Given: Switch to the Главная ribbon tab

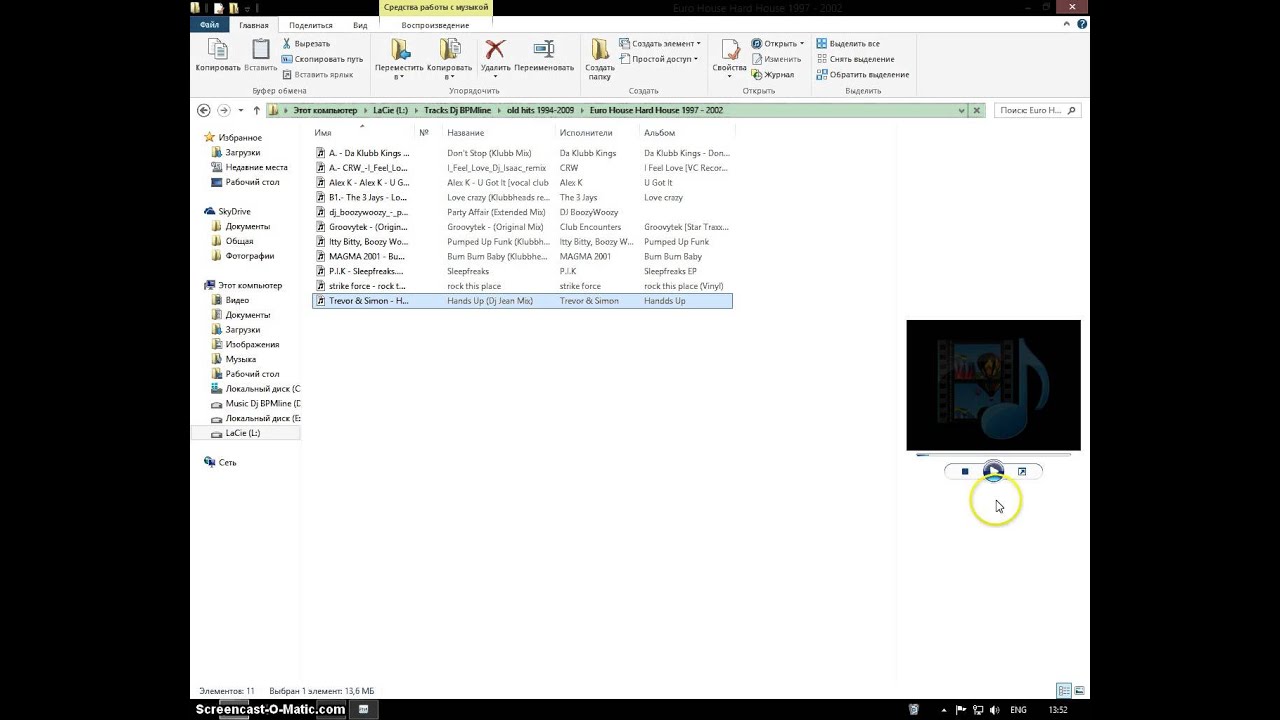Looking at the screenshot, I should (x=254, y=25).
